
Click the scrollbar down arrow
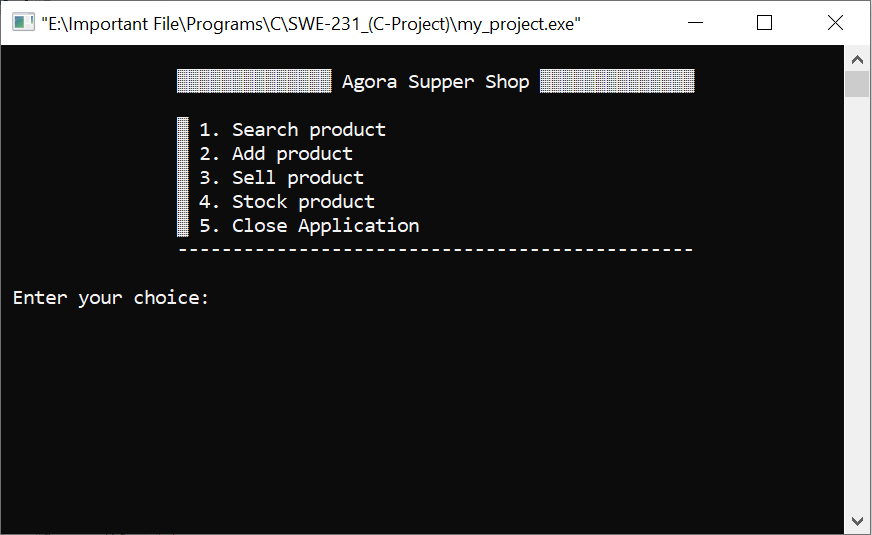(858, 521)
